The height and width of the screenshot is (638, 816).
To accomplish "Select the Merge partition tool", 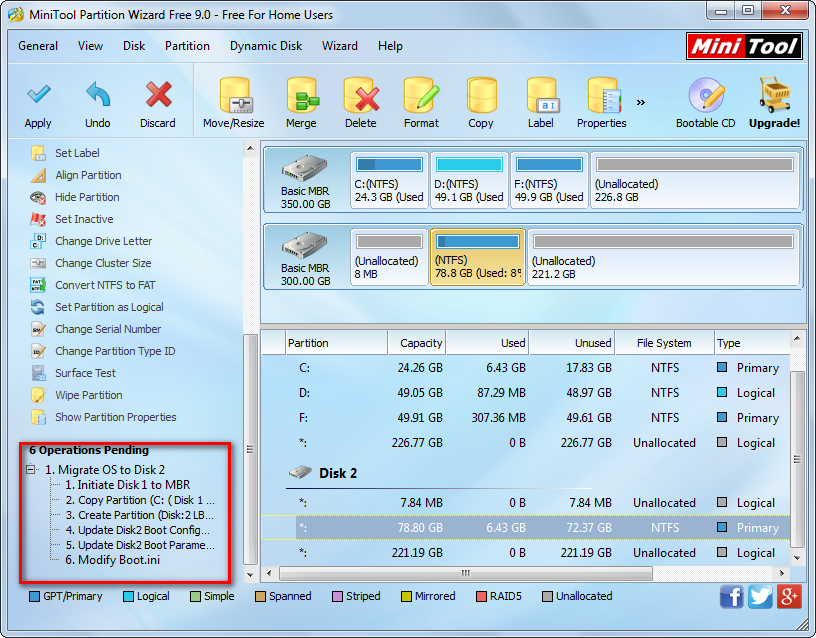I will (301, 103).
